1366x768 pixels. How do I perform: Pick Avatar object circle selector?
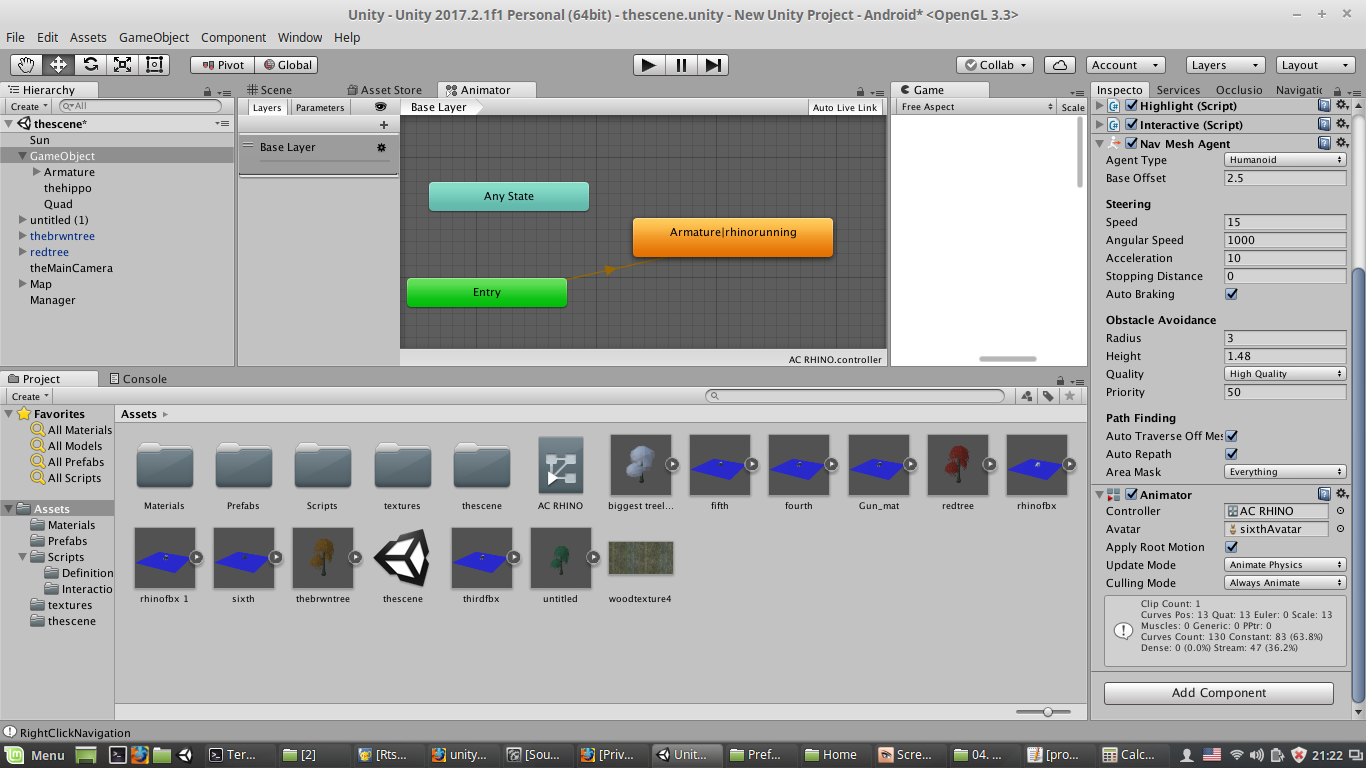coord(1341,529)
